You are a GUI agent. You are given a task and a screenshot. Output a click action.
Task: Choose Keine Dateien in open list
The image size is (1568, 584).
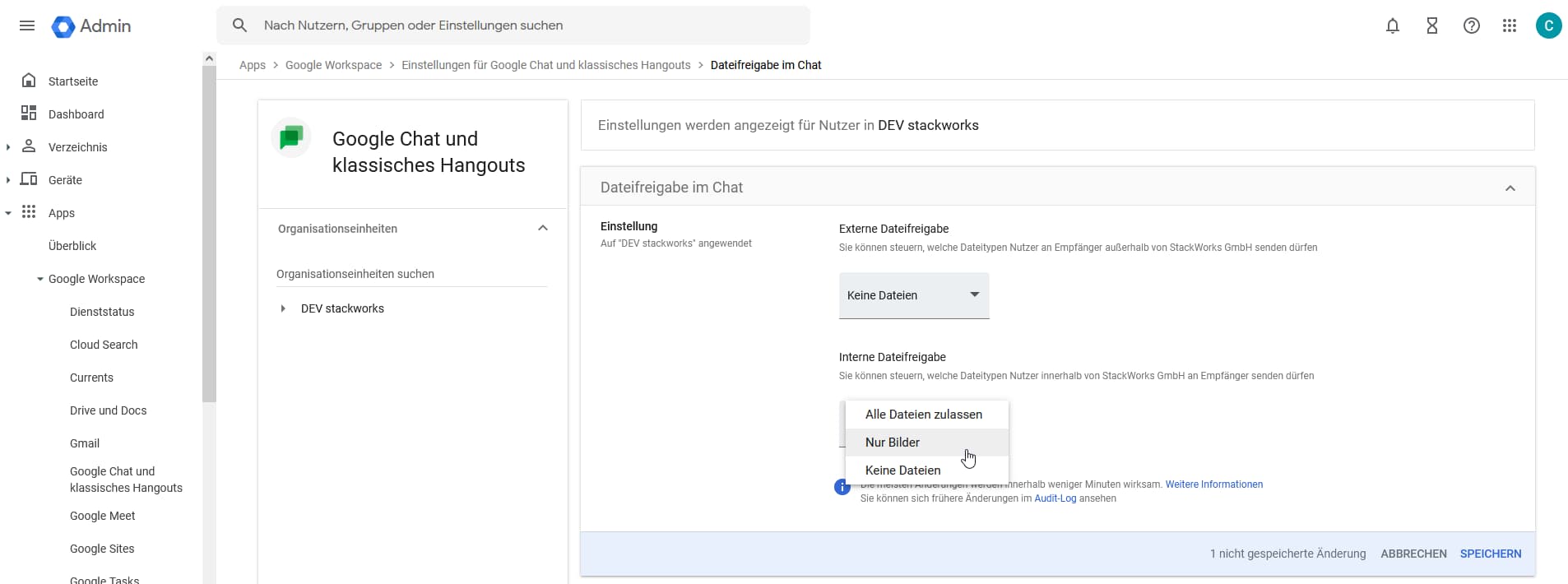[x=927, y=470]
